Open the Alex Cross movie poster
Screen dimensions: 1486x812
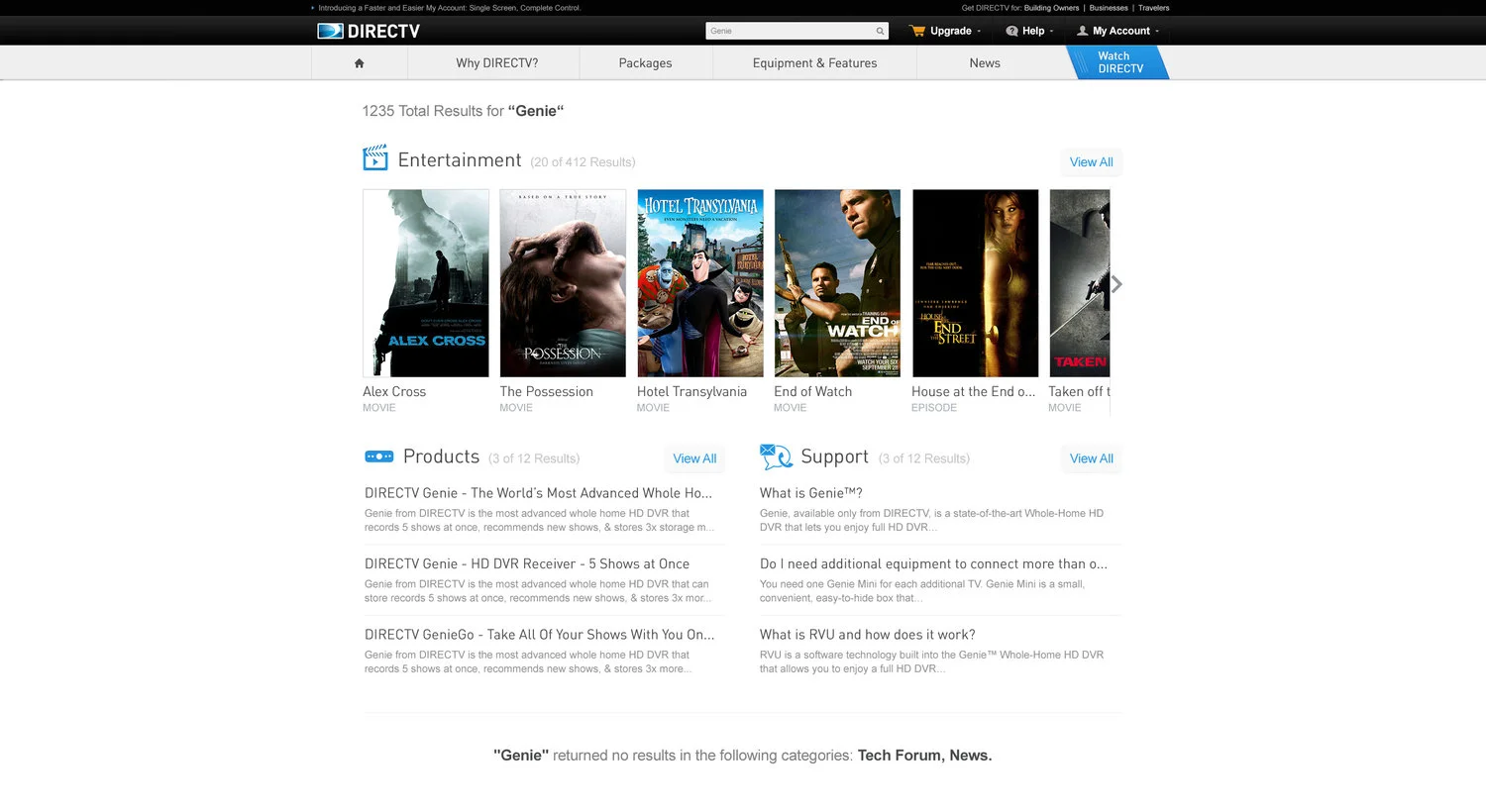click(x=426, y=283)
